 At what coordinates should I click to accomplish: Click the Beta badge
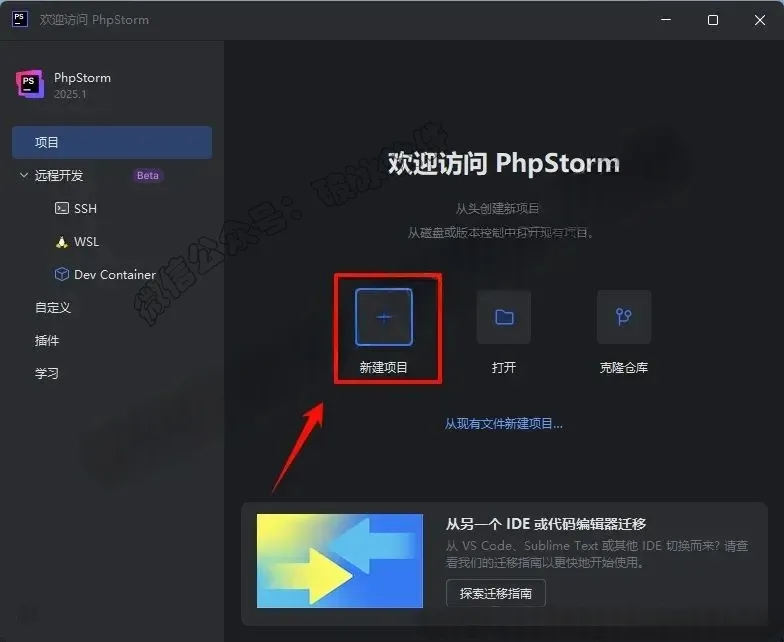coord(148,176)
